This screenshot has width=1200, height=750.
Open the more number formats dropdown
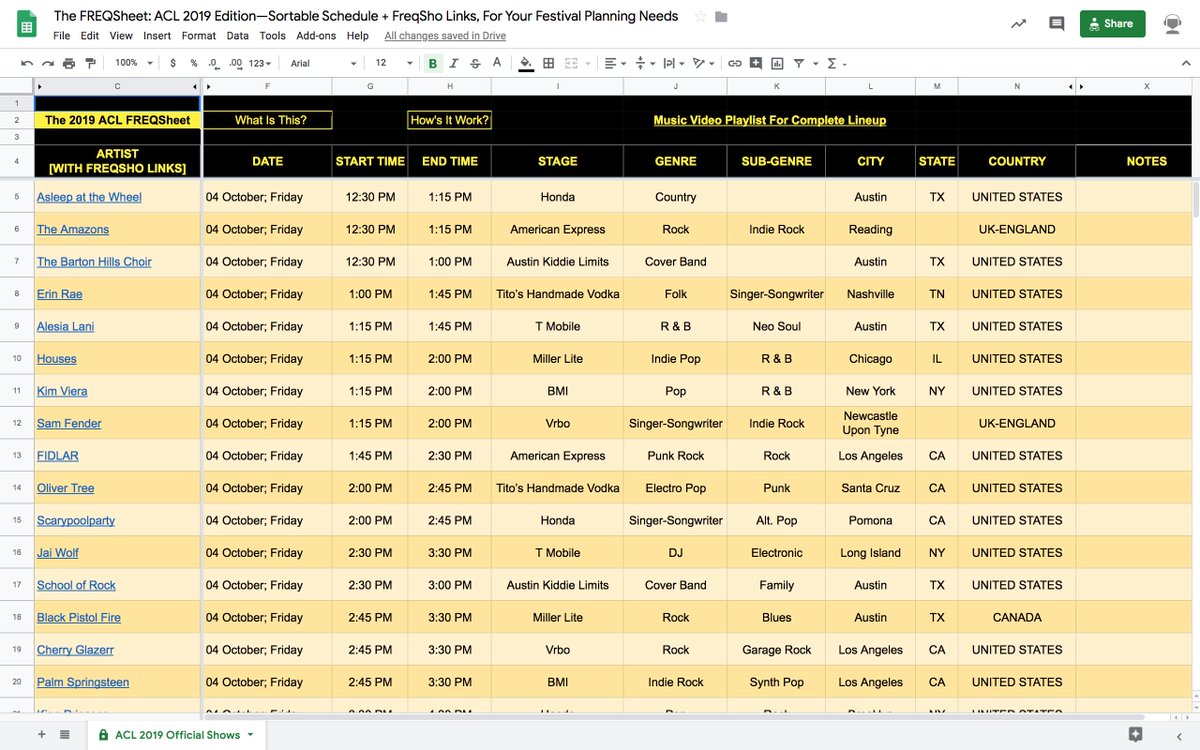click(x=260, y=63)
